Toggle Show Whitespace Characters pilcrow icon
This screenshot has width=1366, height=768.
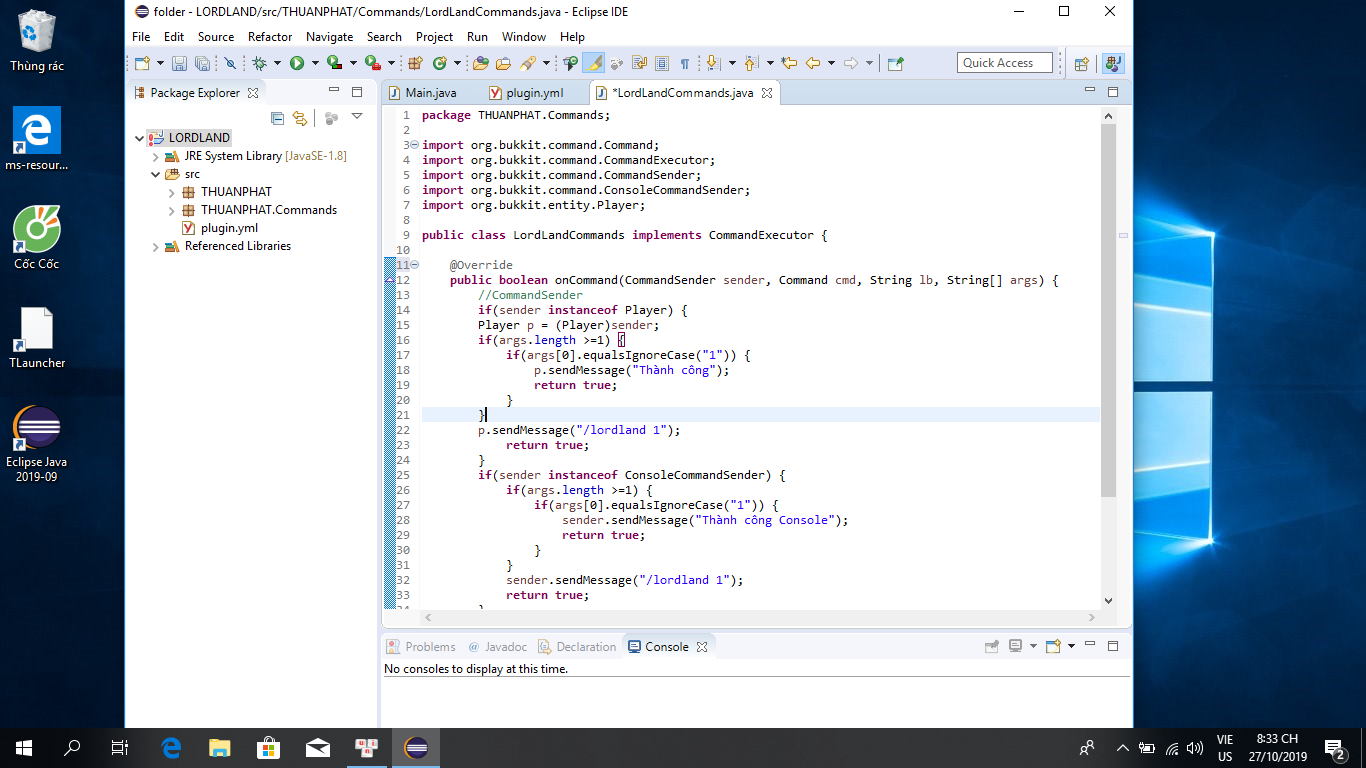point(685,63)
